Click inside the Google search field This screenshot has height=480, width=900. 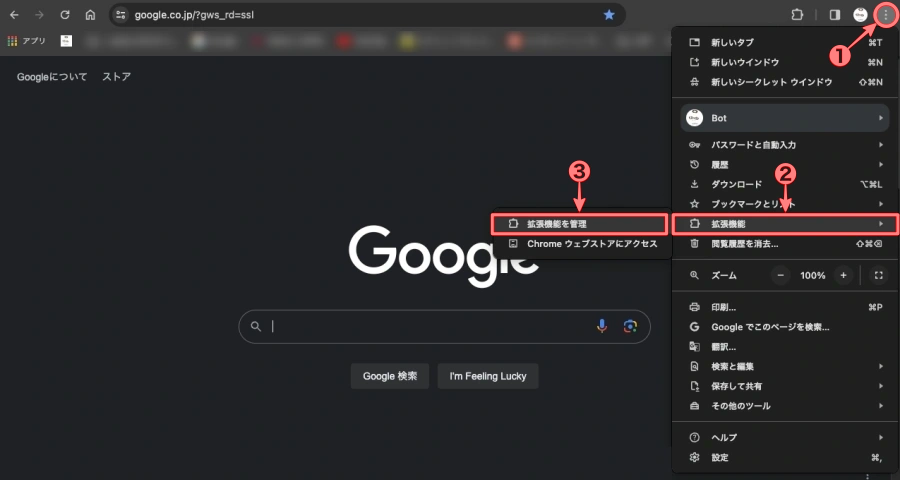[x=444, y=327]
